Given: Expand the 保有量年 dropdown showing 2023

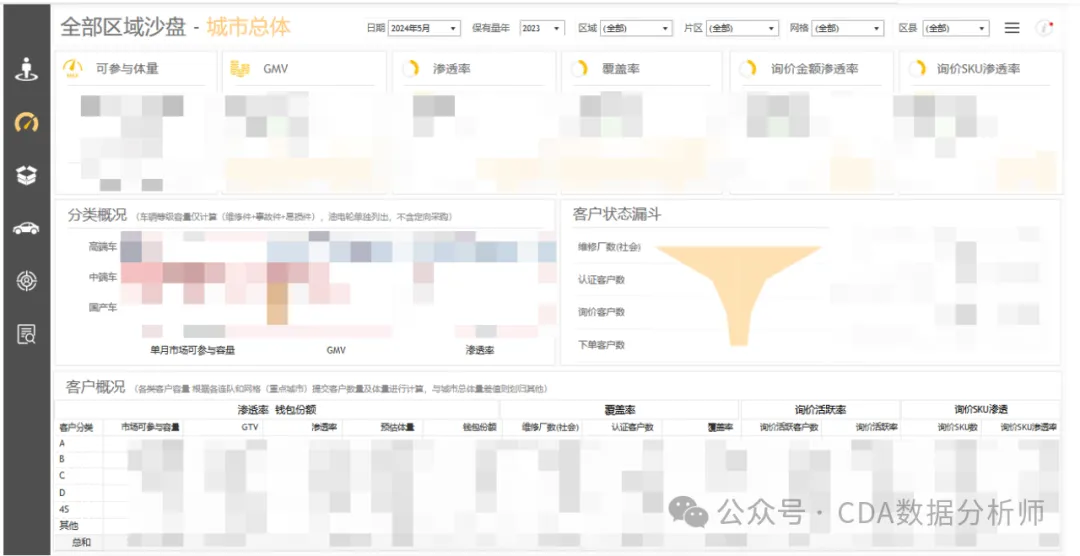Looking at the screenshot, I should pos(543,29).
